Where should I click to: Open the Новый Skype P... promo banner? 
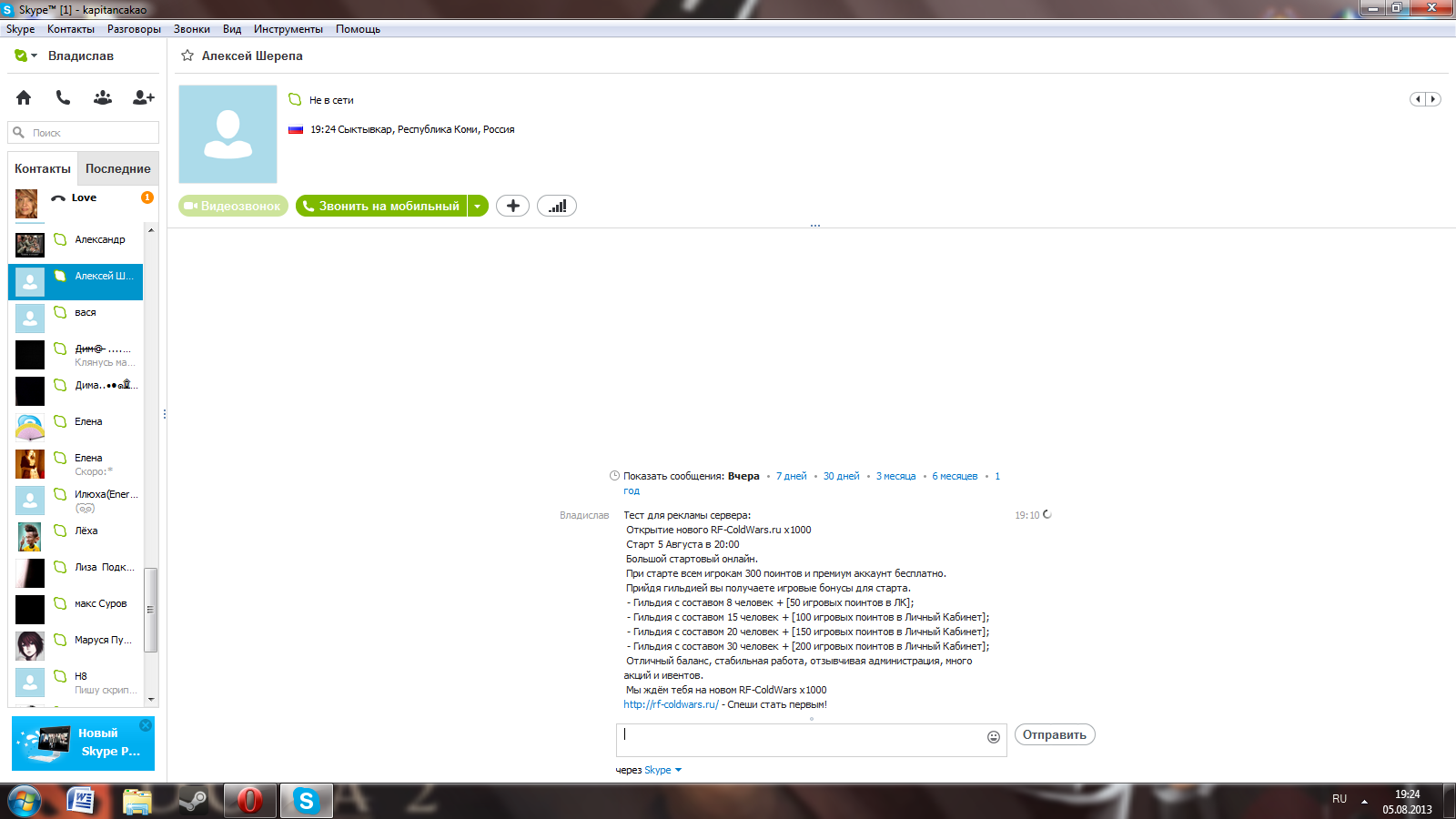click(83, 743)
